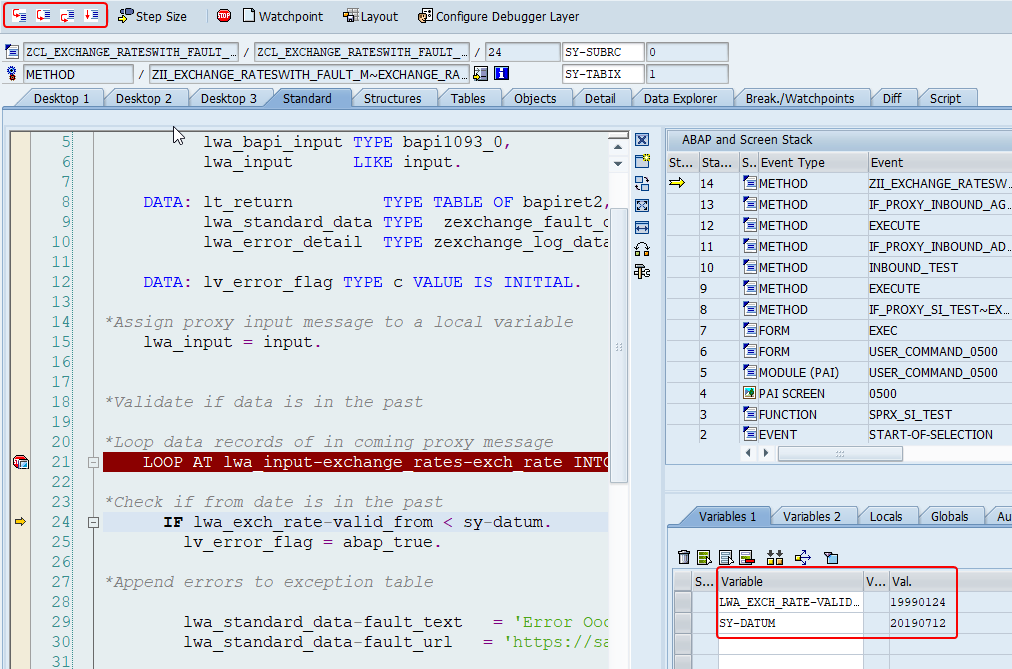Click the program source icon beside ZCL_EXCHANGE_RATESWITH_FAULT field

point(12,52)
